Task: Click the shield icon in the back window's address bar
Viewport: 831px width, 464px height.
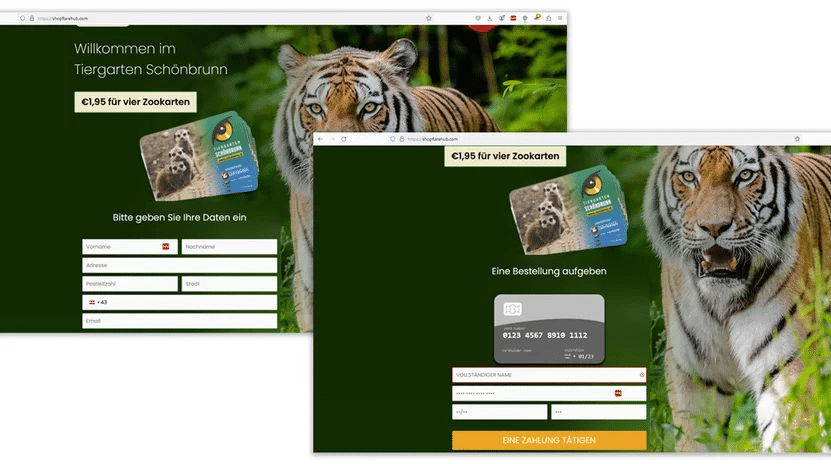Action: pyautogui.click(x=22, y=18)
